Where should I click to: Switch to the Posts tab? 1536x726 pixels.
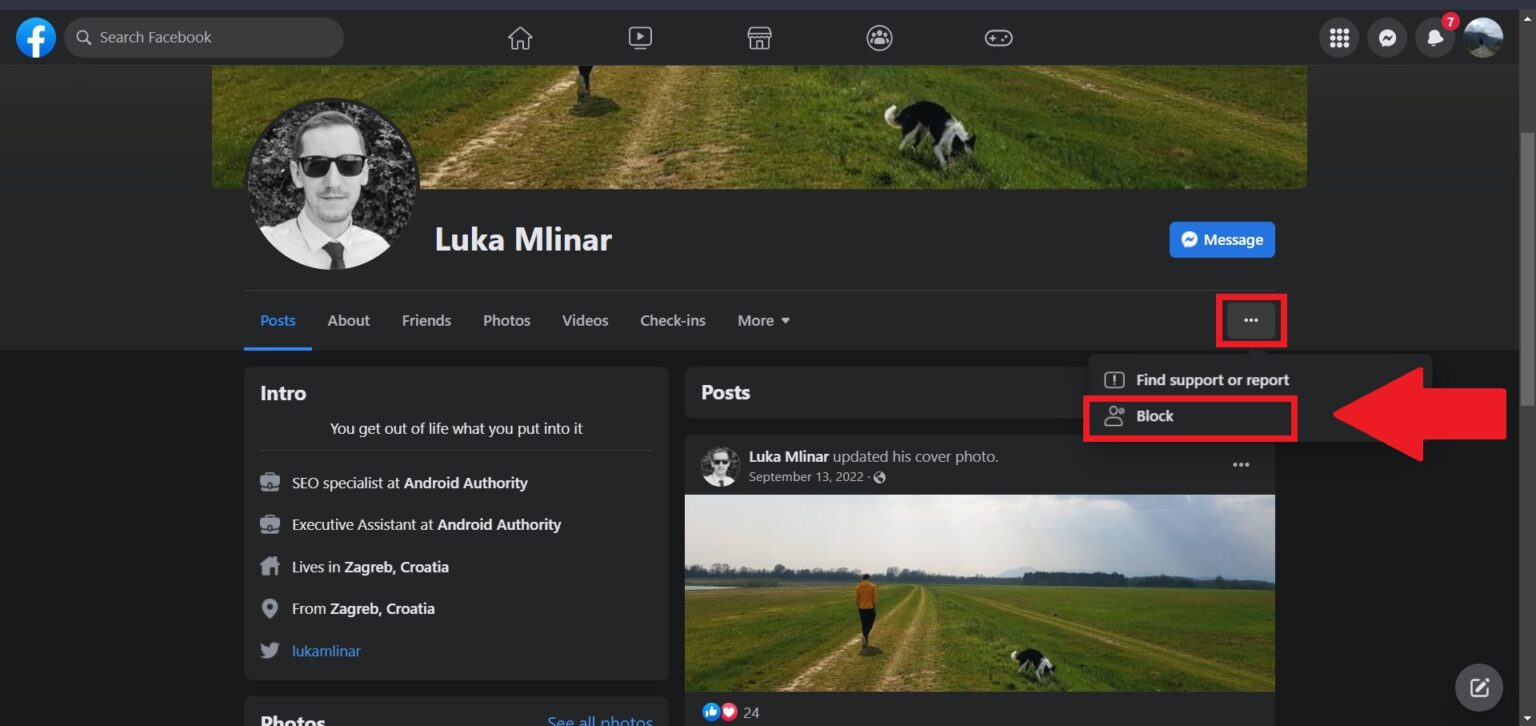click(278, 321)
